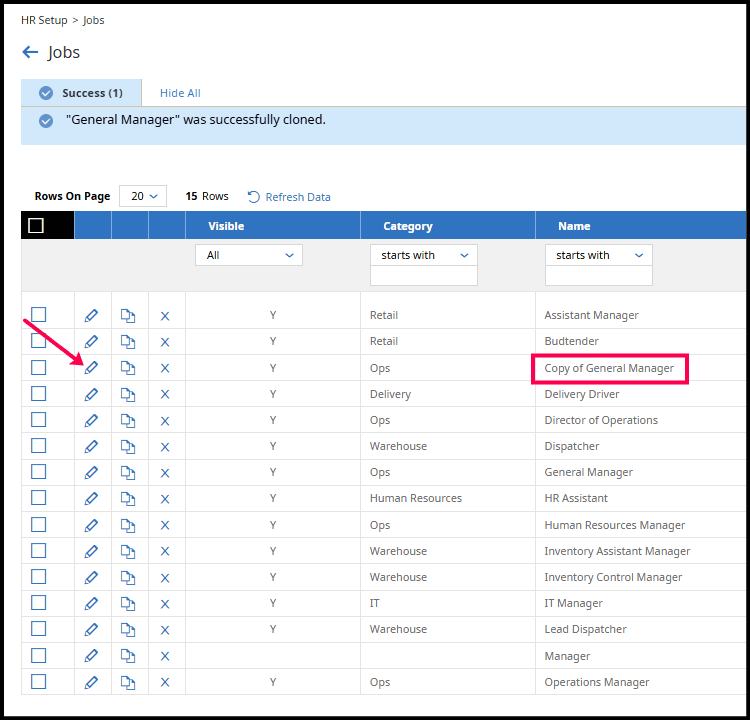
Task: Edit the Human Resources Manager job
Action: pyautogui.click(x=91, y=525)
